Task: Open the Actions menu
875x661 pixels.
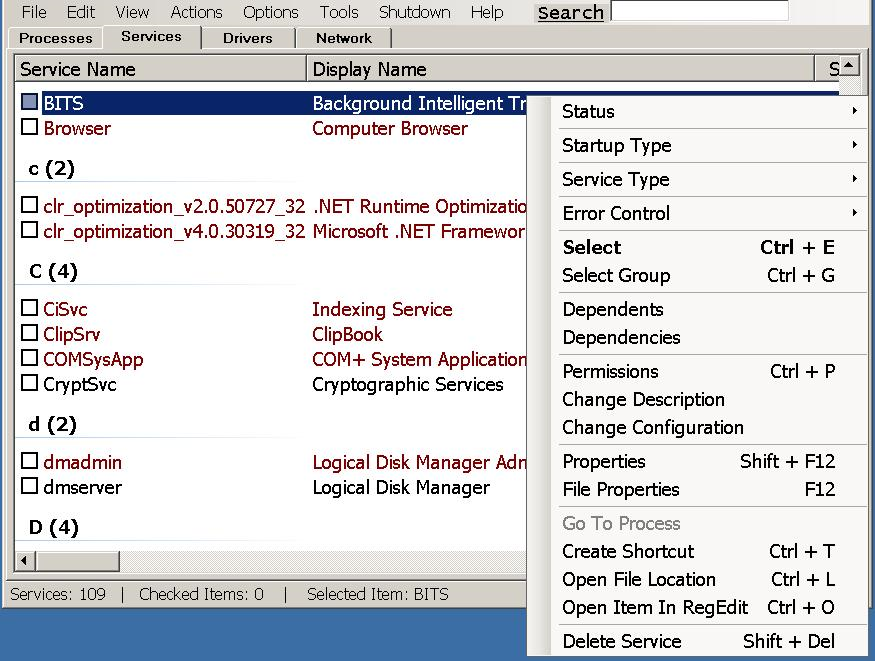Action: 196,12
